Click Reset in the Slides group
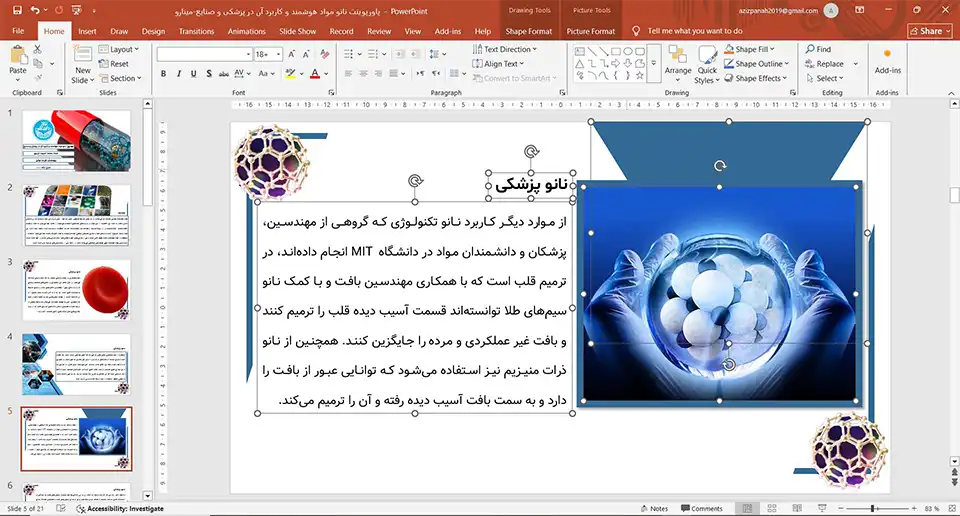Screen dimensions: 960x516 114,64
